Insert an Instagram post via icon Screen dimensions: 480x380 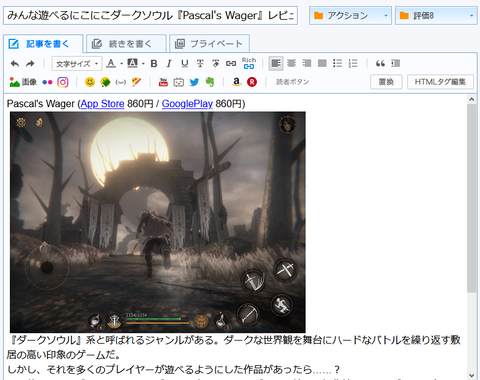pos(63,82)
